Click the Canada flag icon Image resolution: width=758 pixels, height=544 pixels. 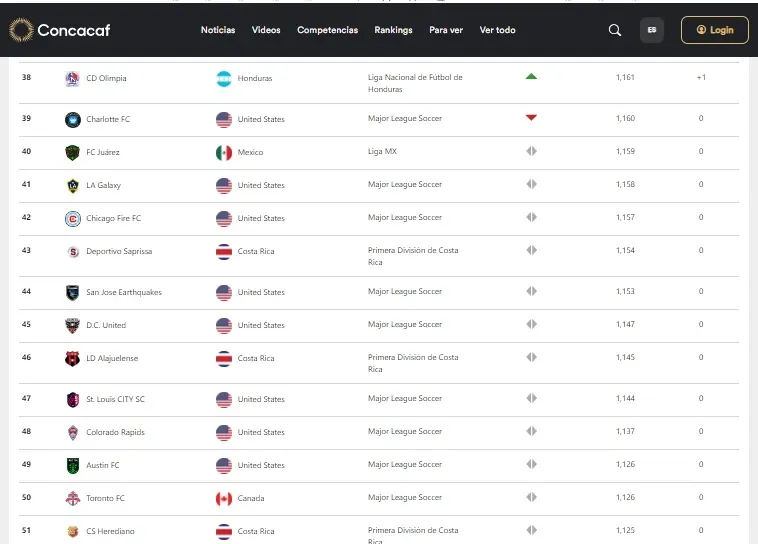[x=224, y=498]
